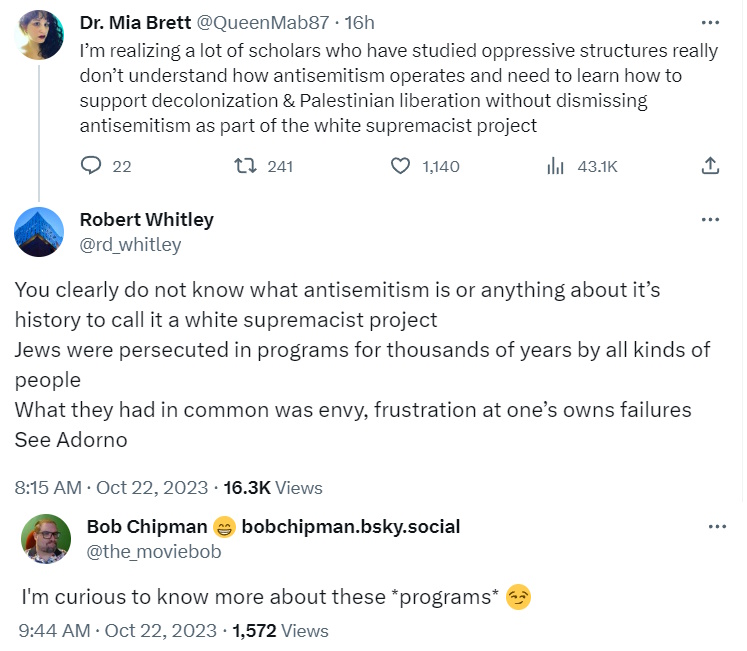This screenshot has width=747, height=651.
Task: Like Dr. Mia Brett's tweet
Action: click(x=401, y=166)
